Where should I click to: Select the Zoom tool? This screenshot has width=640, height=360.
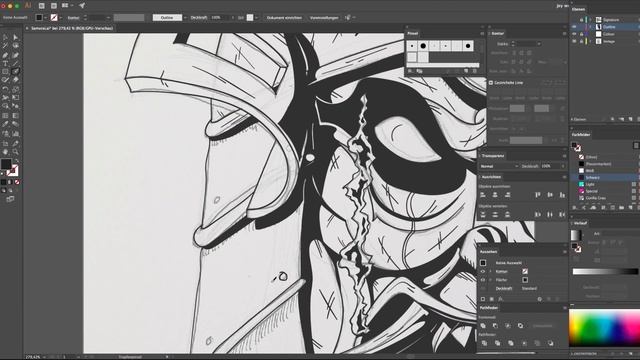(x=16, y=152)
